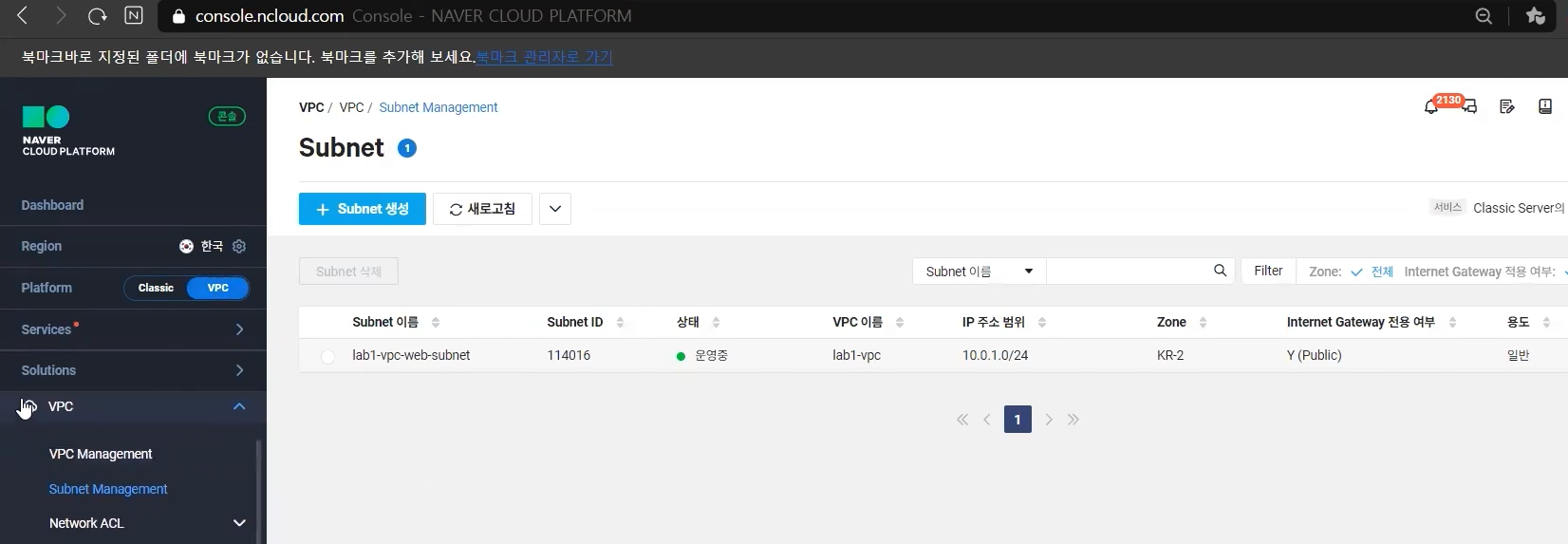Click the Subnet 삭제 button
Image resolution: width=1568 pixels, height=544 pixels.
[x=348, y=272]
